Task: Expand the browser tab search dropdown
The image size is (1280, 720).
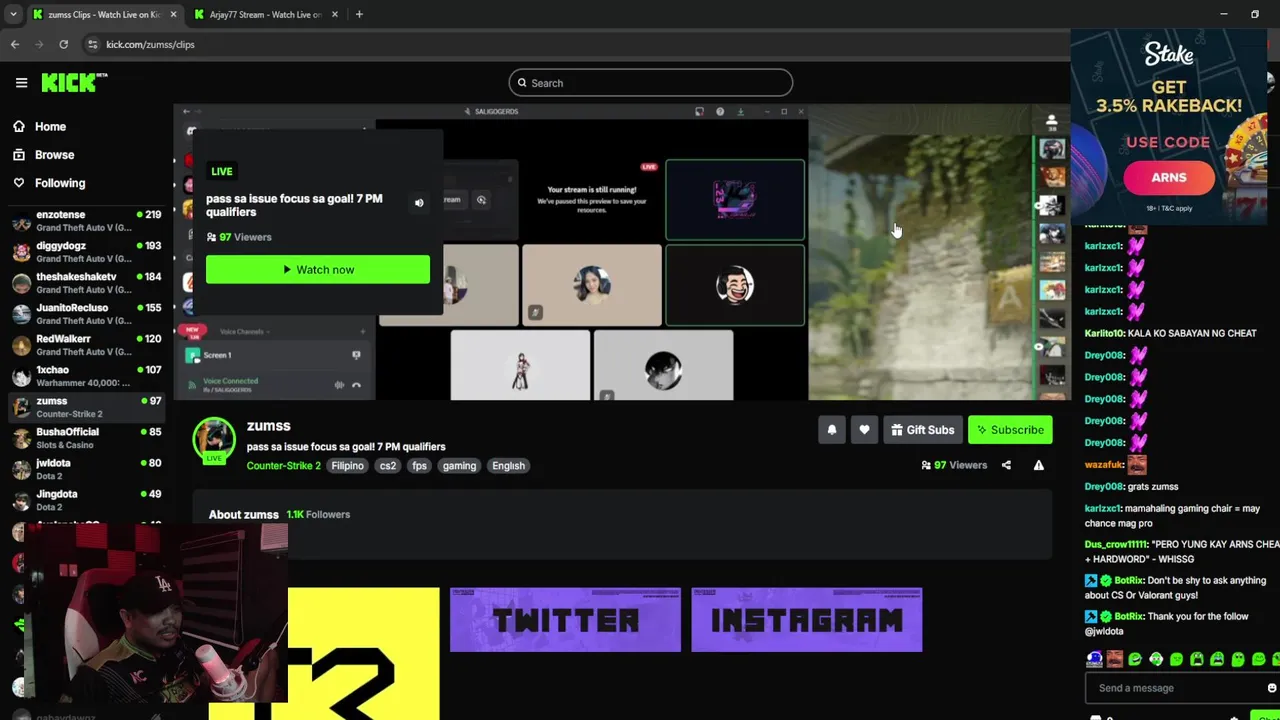Action: point(13,14)
